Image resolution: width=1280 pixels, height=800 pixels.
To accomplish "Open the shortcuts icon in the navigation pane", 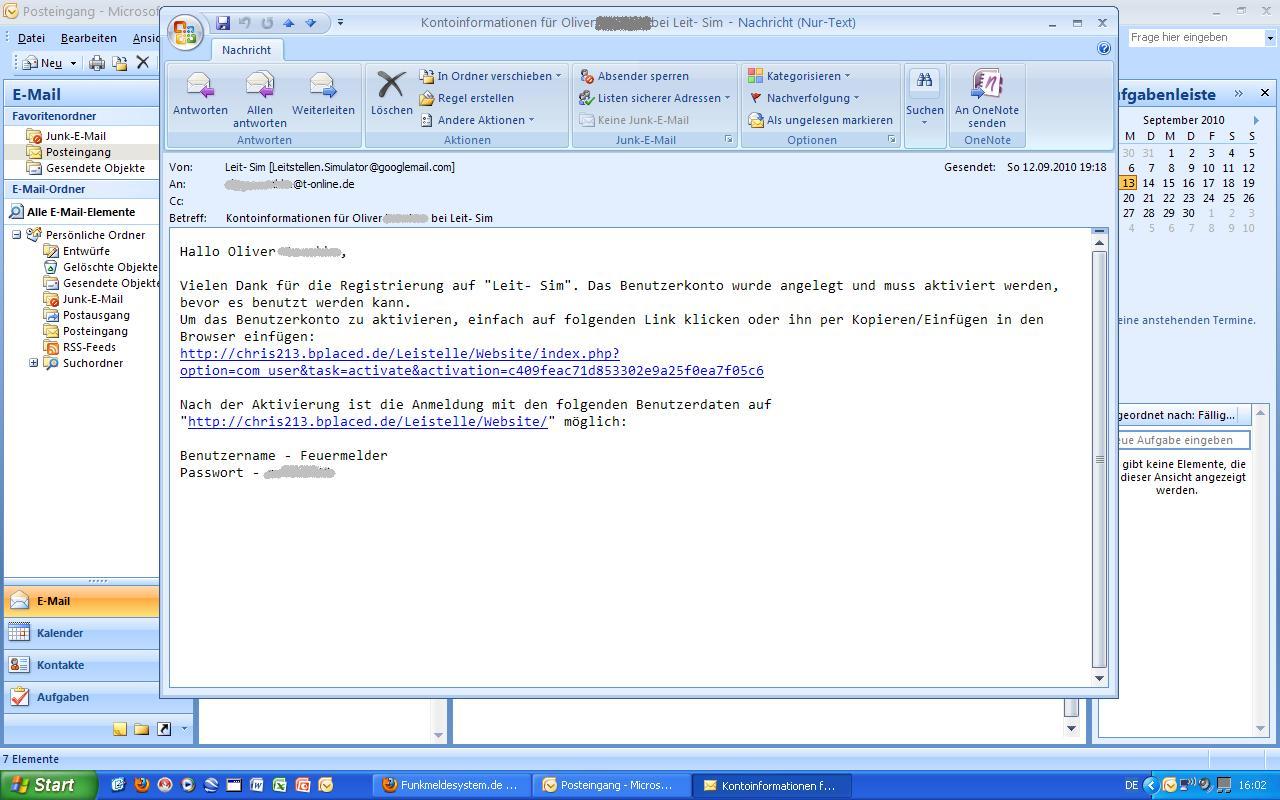I will point(164,729).
